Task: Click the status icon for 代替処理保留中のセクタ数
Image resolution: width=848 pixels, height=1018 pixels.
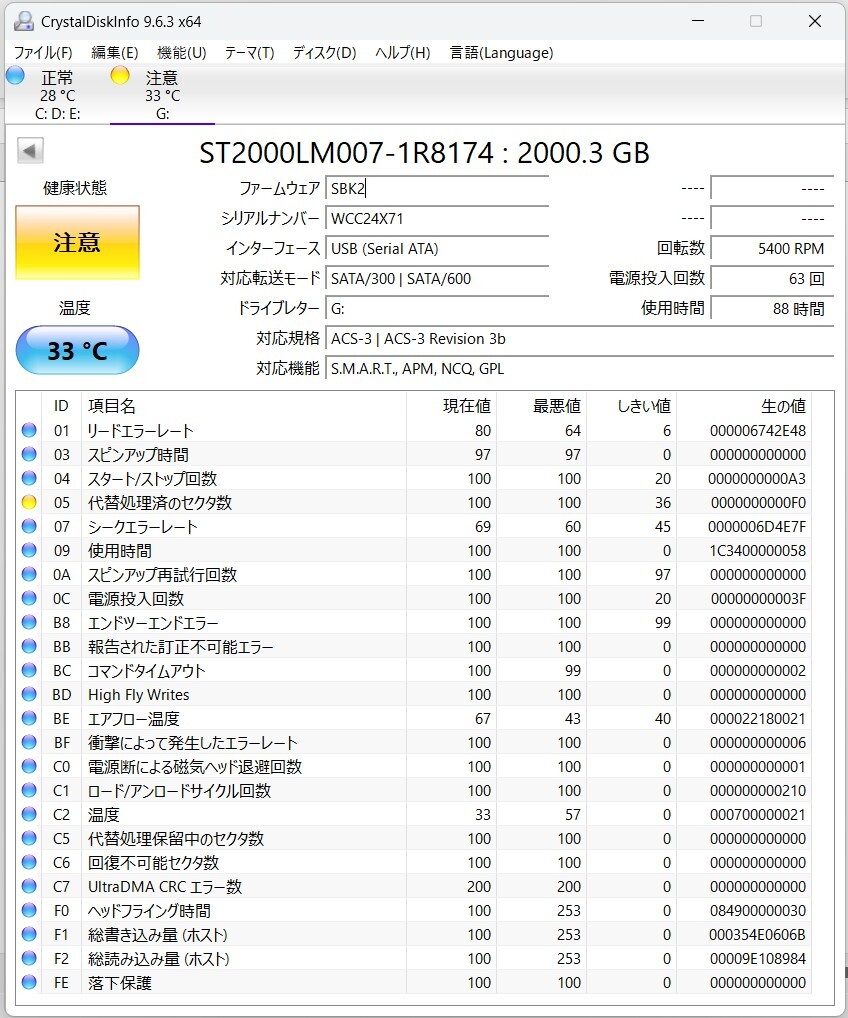Action: coord(29,839)
